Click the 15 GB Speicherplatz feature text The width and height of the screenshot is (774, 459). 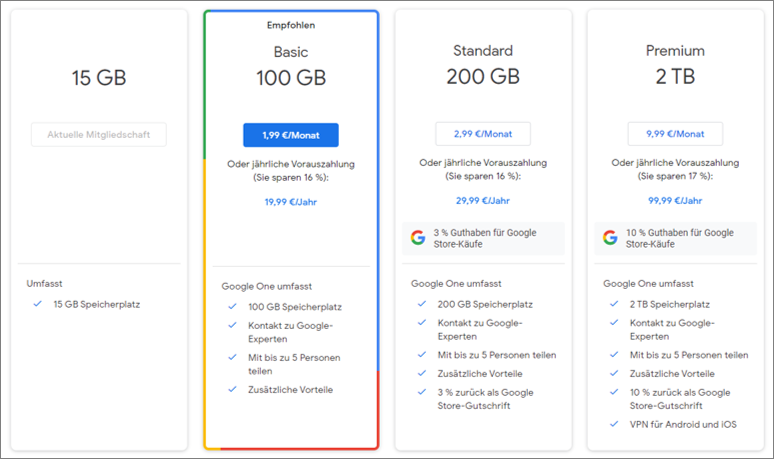(x=97, y=305)
